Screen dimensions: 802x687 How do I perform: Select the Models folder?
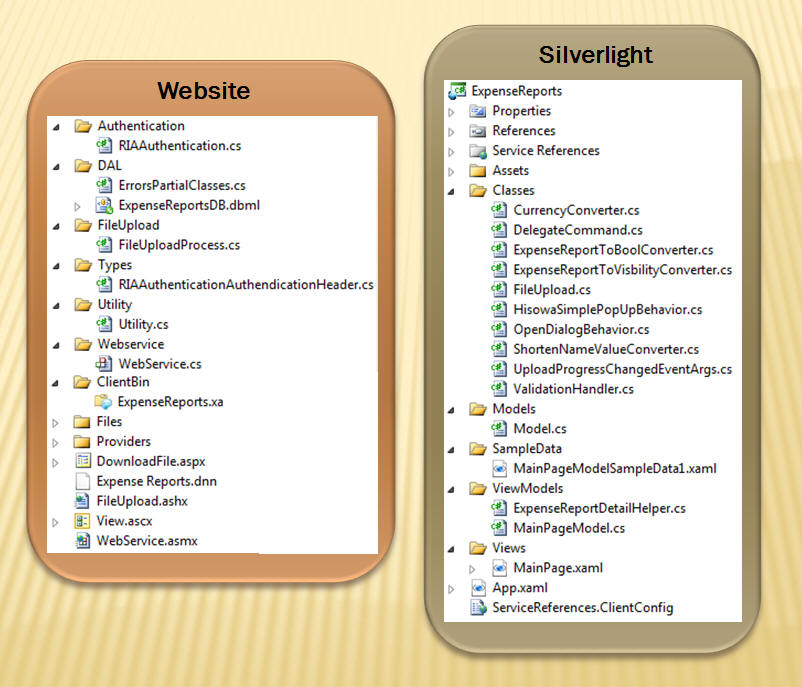coord(514,409)
